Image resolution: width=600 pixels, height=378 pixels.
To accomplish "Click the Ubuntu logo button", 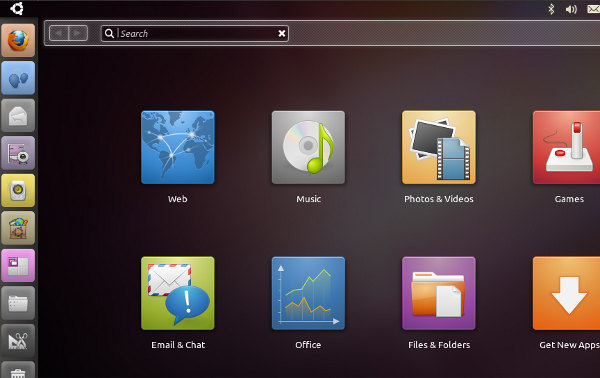I will pos(17,8).
